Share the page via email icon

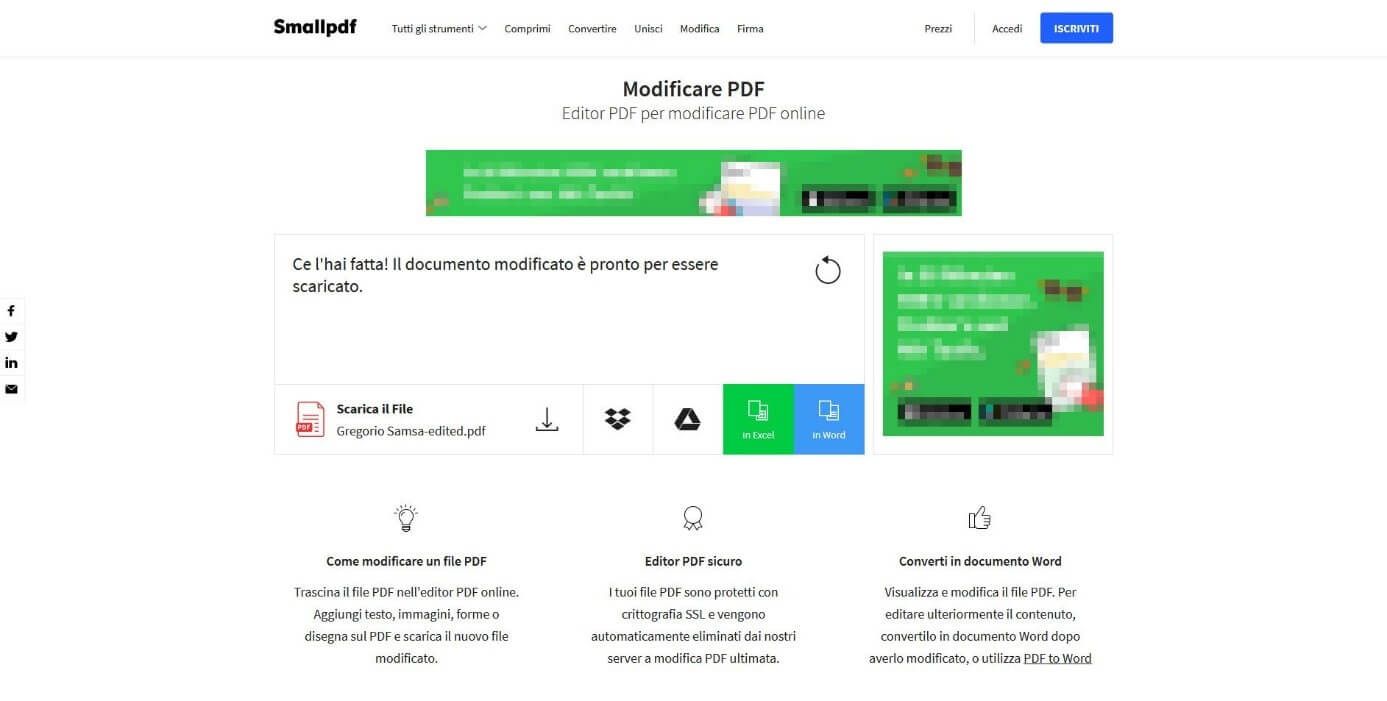pos(11,389)
